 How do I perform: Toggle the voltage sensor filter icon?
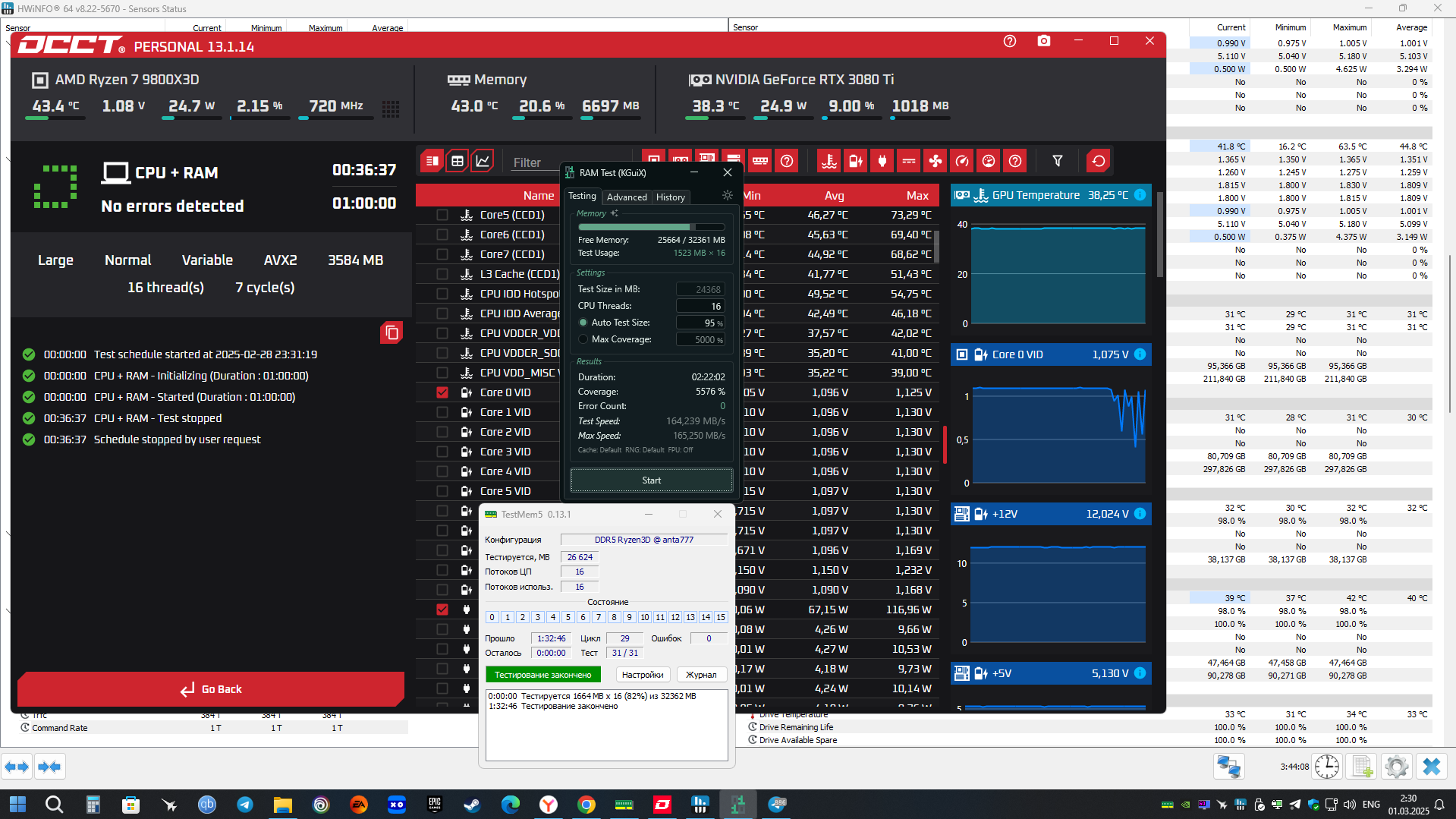click(x=855, y=161)
